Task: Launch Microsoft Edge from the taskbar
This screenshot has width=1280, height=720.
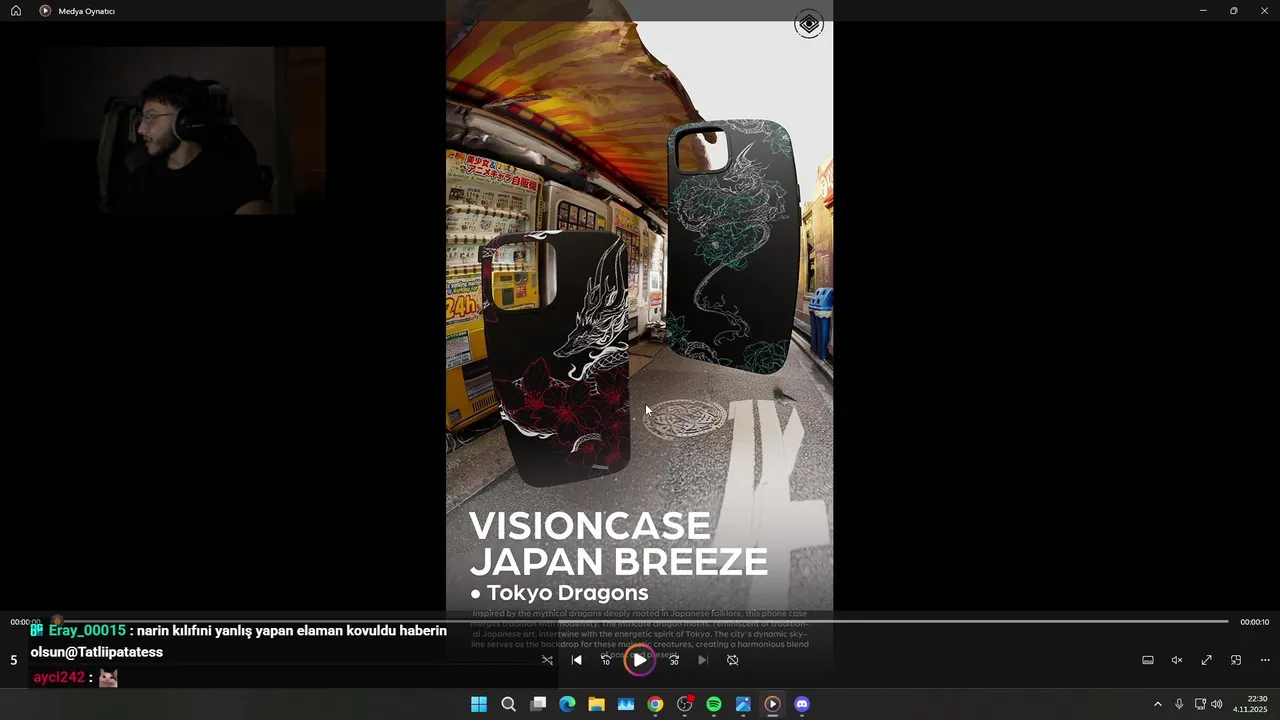Action: click(x=567, y=704)
